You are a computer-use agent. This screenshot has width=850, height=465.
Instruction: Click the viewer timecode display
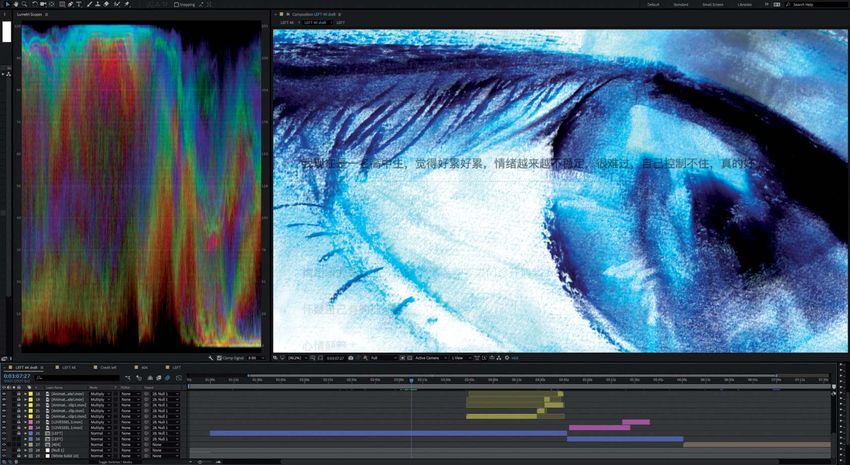[336, 358]
